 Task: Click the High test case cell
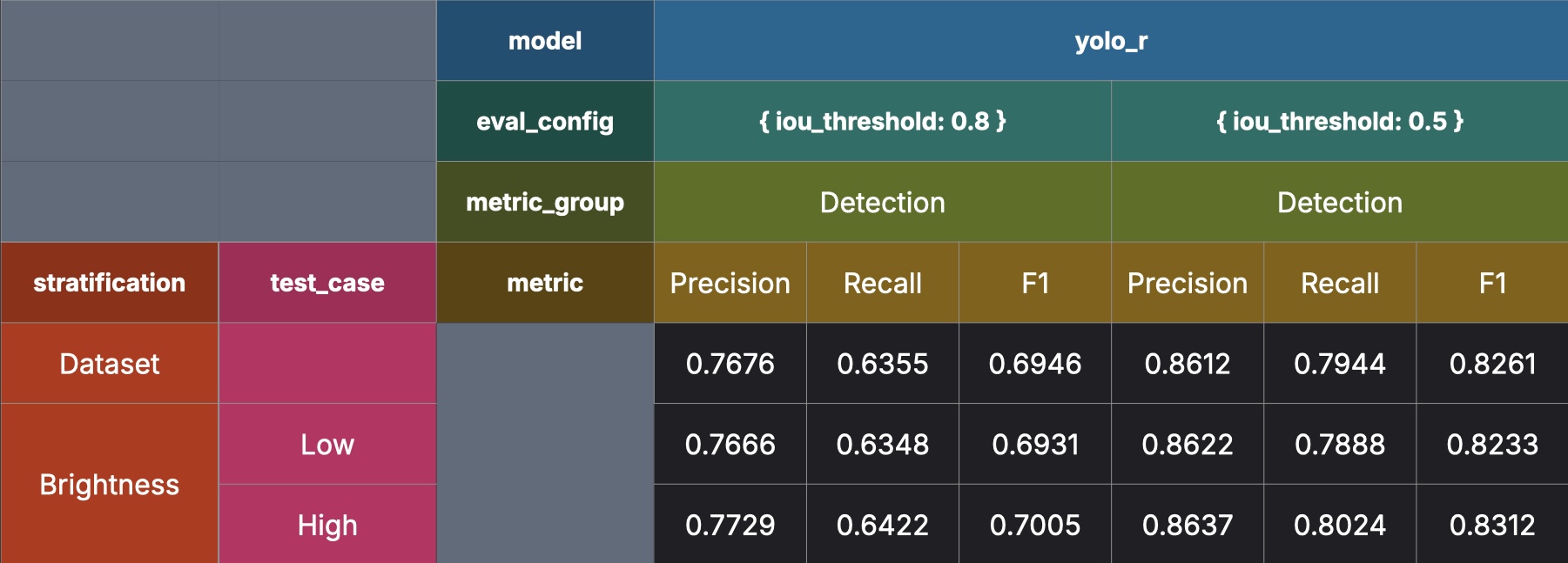327,525
